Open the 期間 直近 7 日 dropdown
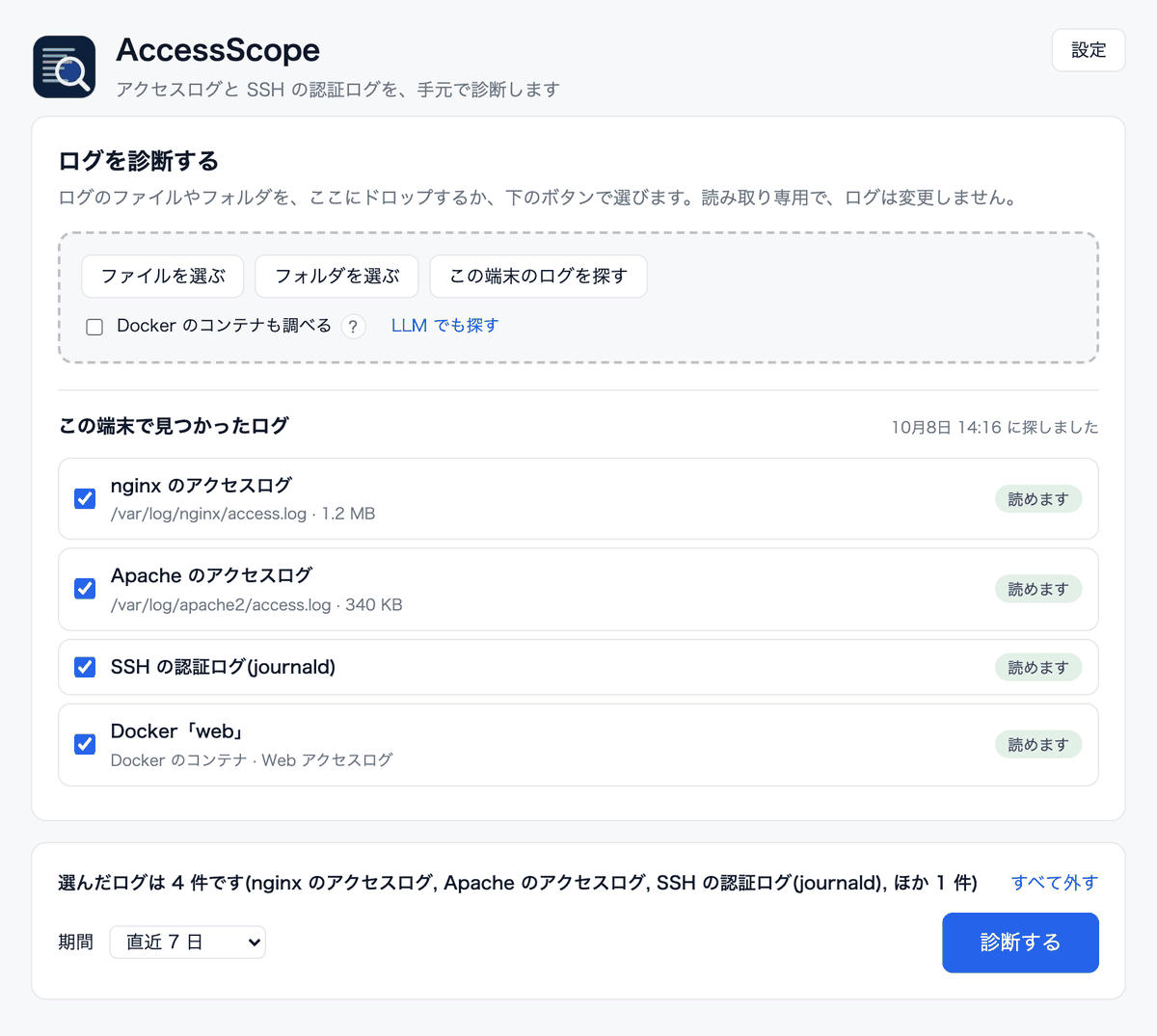 [x=187, y=943]
